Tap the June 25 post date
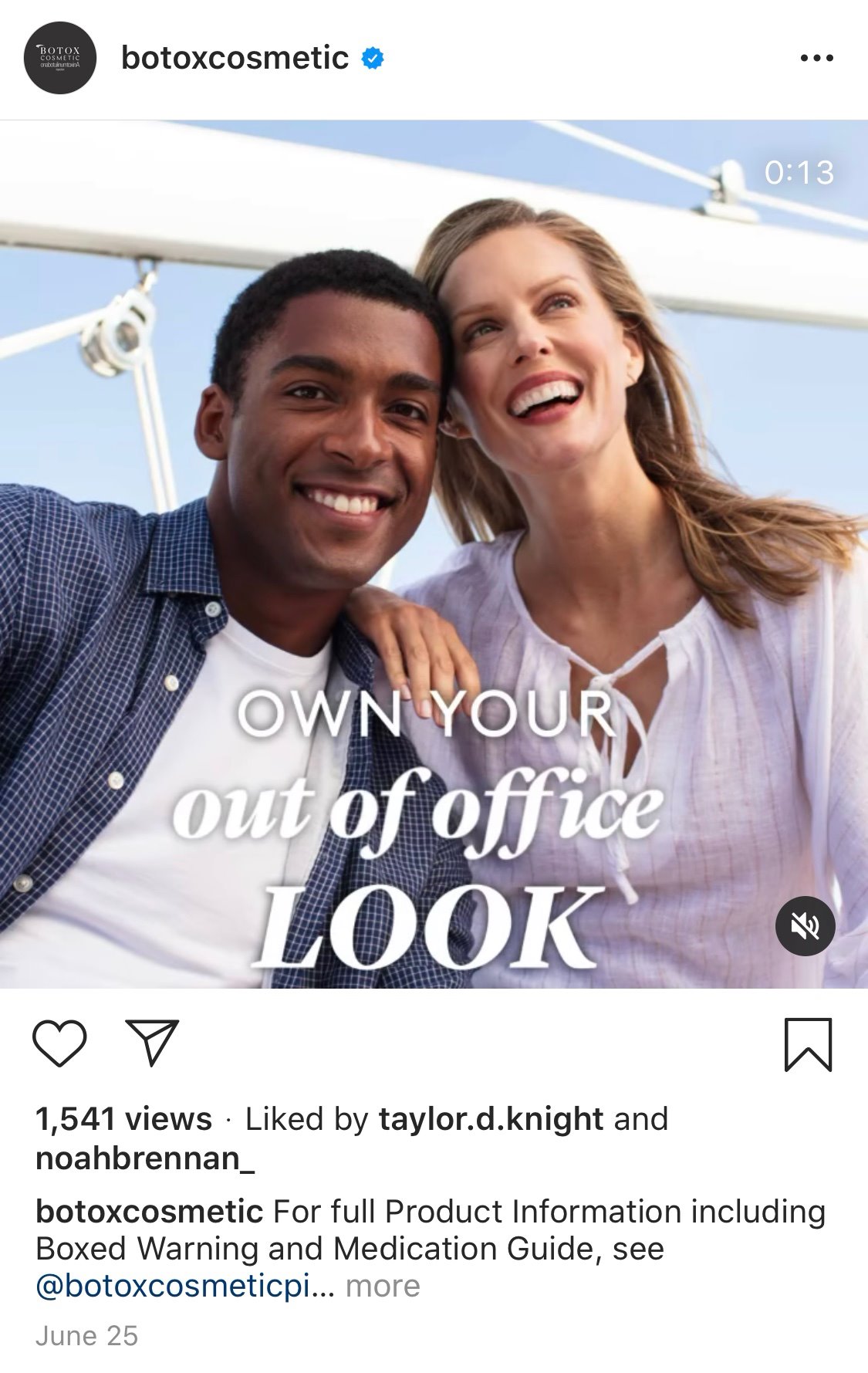 pos(86,1336)
